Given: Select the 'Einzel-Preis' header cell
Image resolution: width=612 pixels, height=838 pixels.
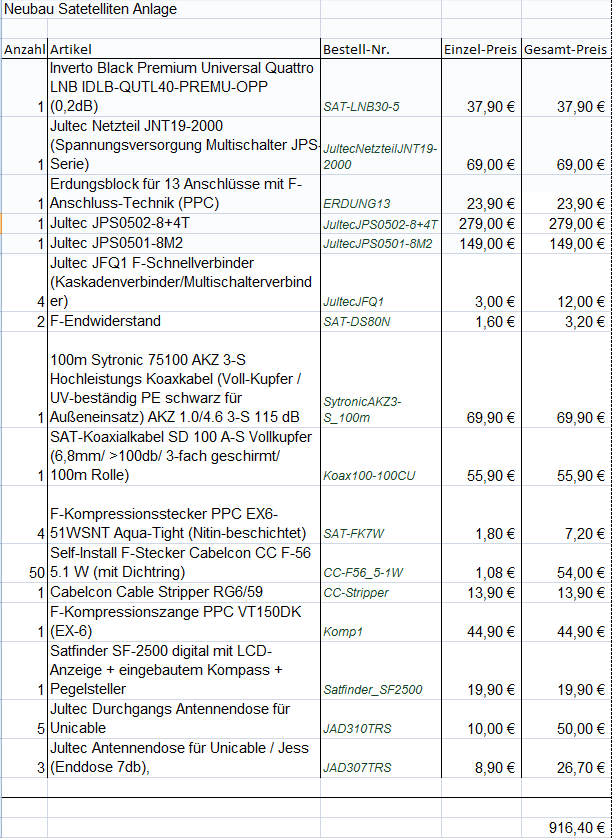Looking at the screenshot, I should [x=480, y=49].
